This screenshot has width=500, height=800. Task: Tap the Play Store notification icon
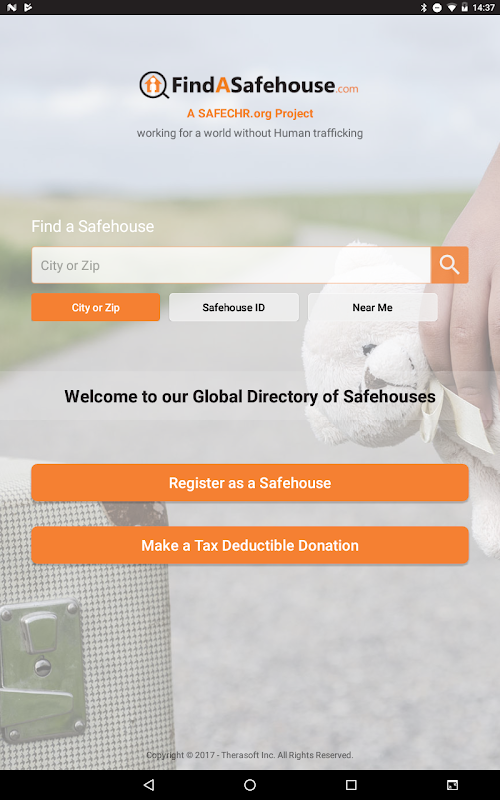click(x=28, y=7)
